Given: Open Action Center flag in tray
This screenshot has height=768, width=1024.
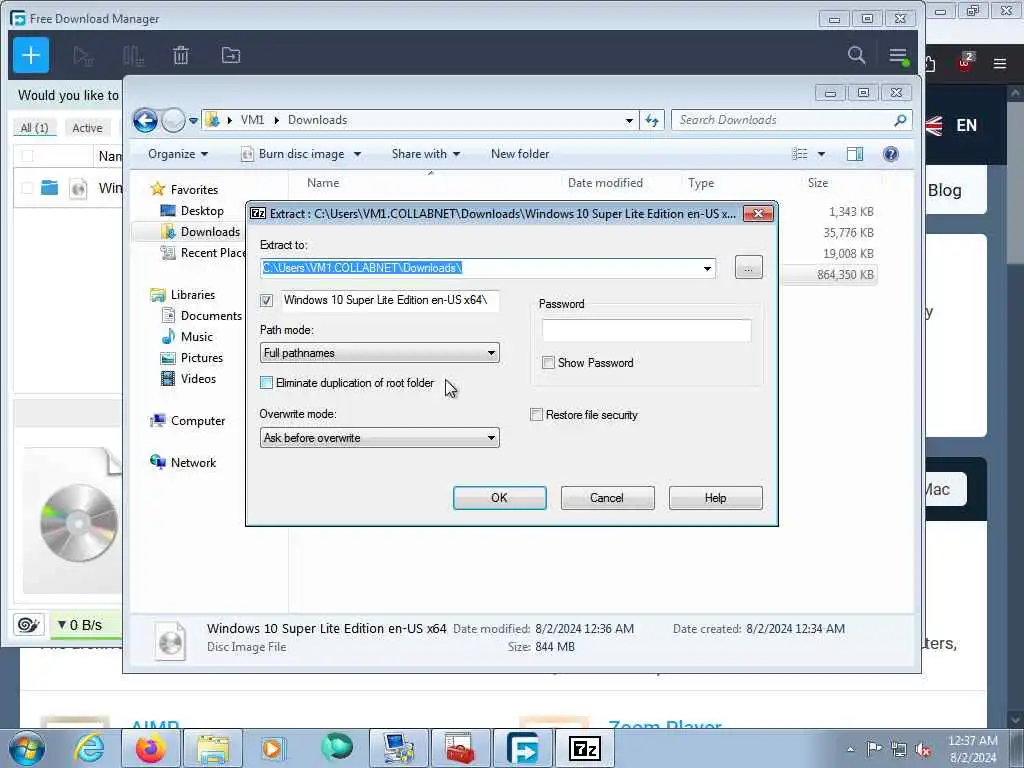Looking at the screenshot, I should (x=874, y=748).
